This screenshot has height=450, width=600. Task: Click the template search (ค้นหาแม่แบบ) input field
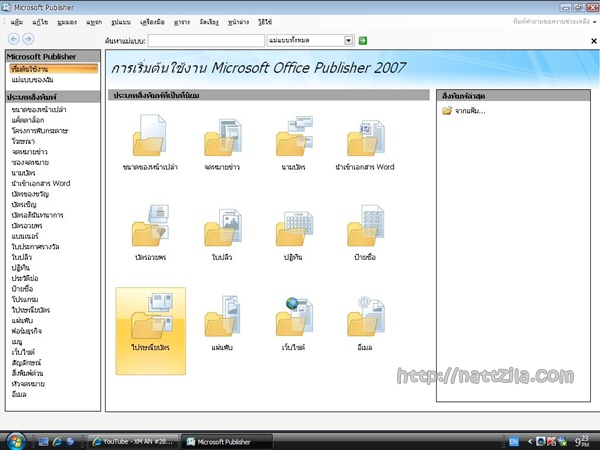[x=206, y=41]
